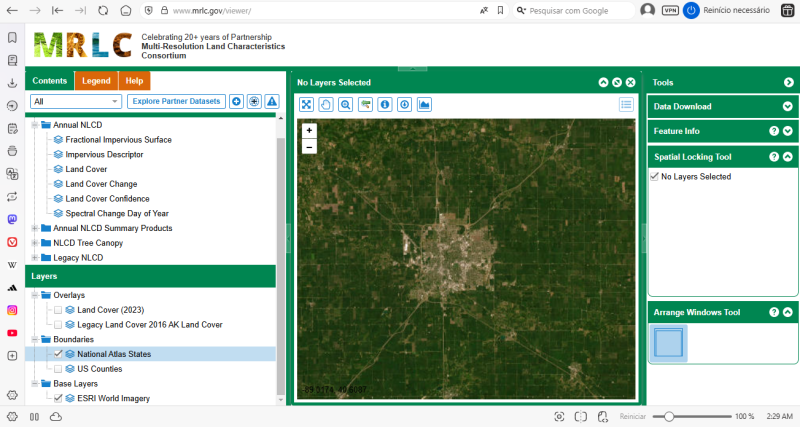Toggle Land Cover (2023) overlay checkbox
This screenshot has width=800, height=427.
tap(58, 310)
